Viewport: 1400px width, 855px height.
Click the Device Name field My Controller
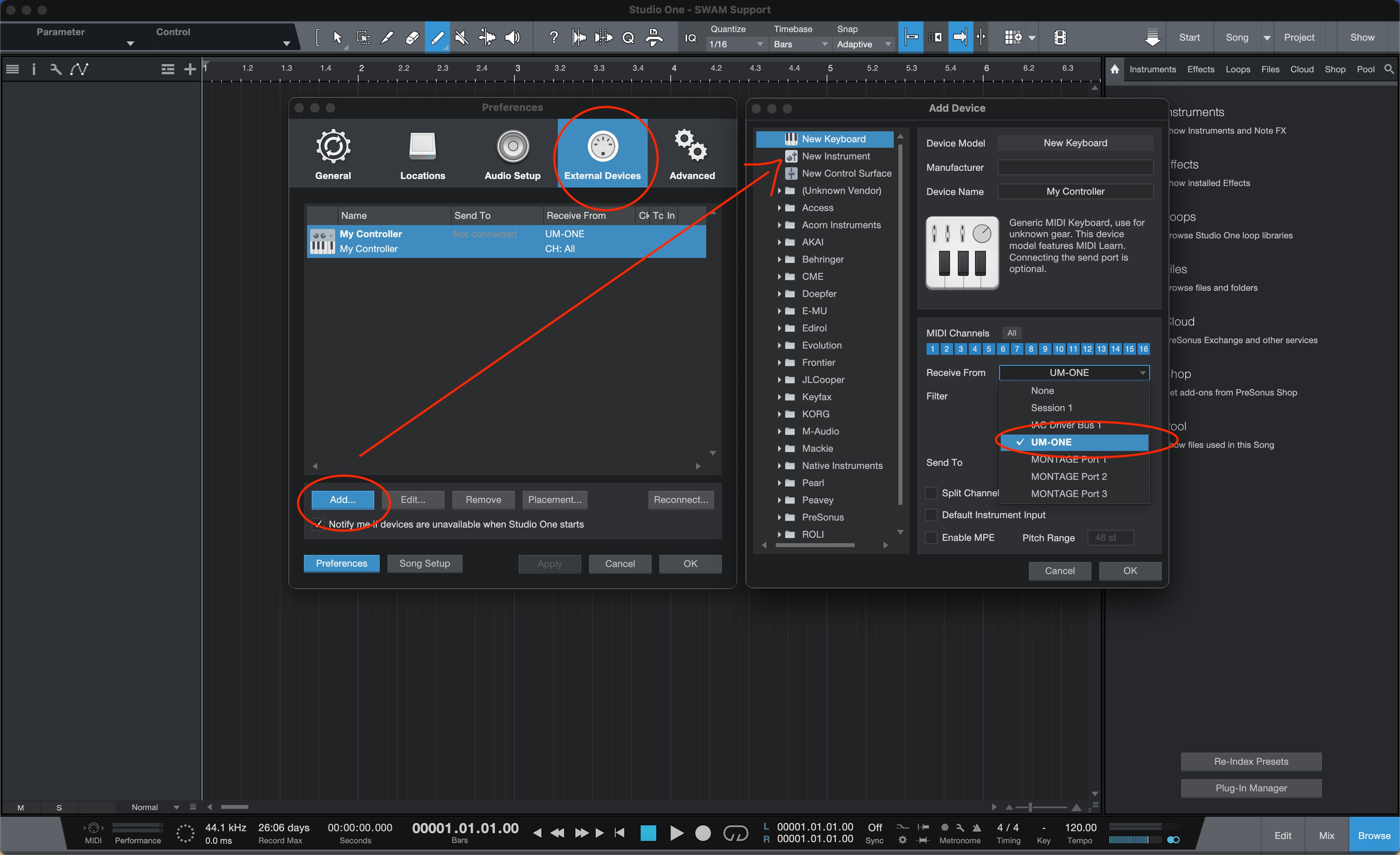(x=1075, y=191)
